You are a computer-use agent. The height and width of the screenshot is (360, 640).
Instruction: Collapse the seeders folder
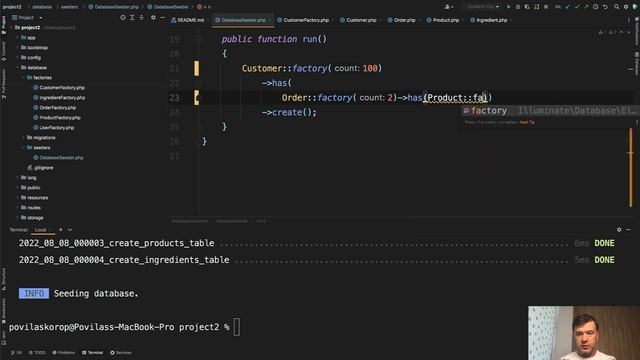(x=24, y=147)
